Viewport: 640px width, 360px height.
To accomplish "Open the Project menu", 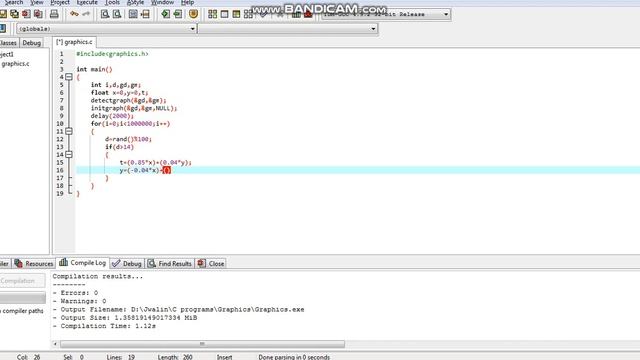I will [60, 2].
